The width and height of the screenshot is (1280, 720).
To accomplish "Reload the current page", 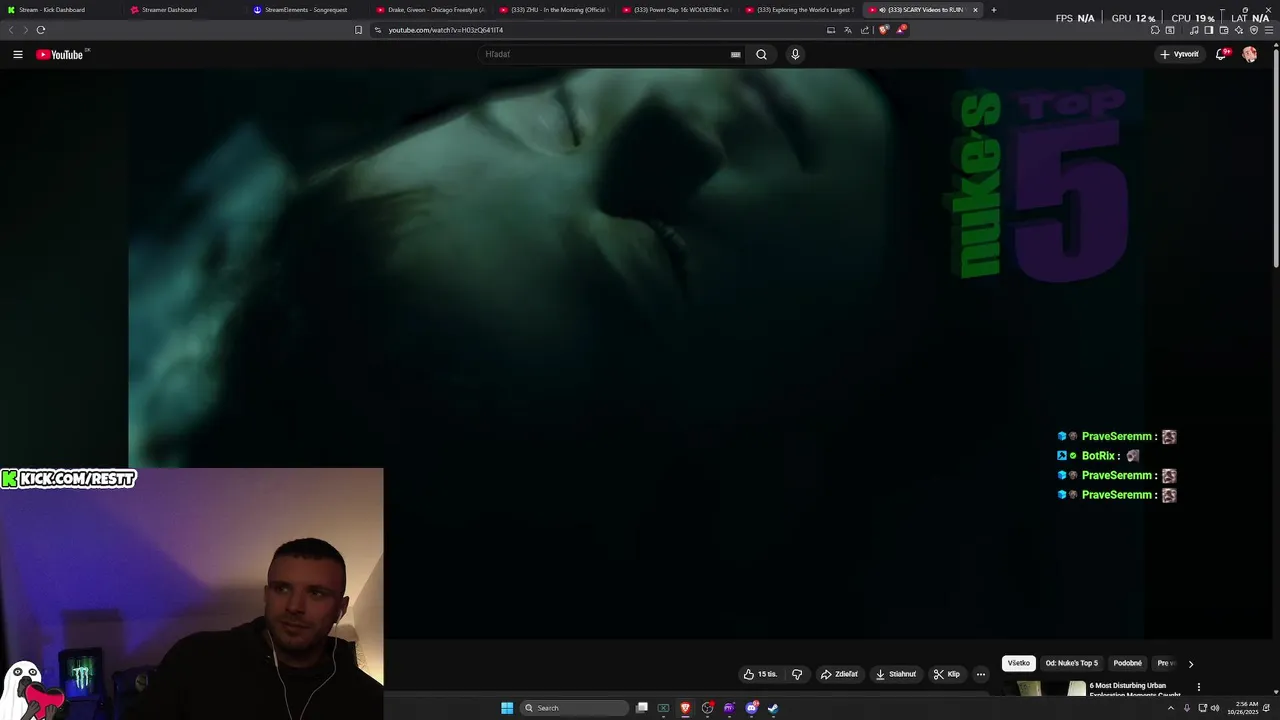I will tap(40, 30).
